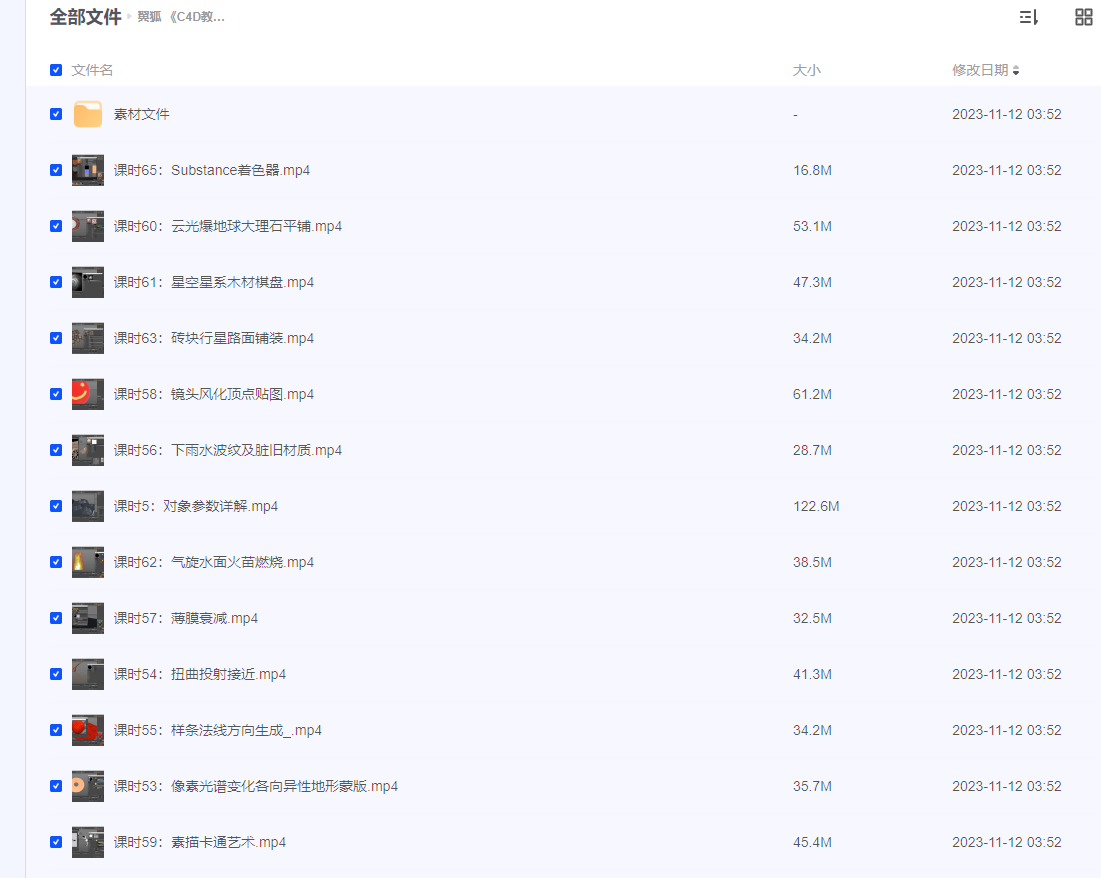This screenshot has width=1101, height=878.
Task: Click thumbnail of 课时58 镜头风化顶点贴图 video
Action: tap(88, 394)
